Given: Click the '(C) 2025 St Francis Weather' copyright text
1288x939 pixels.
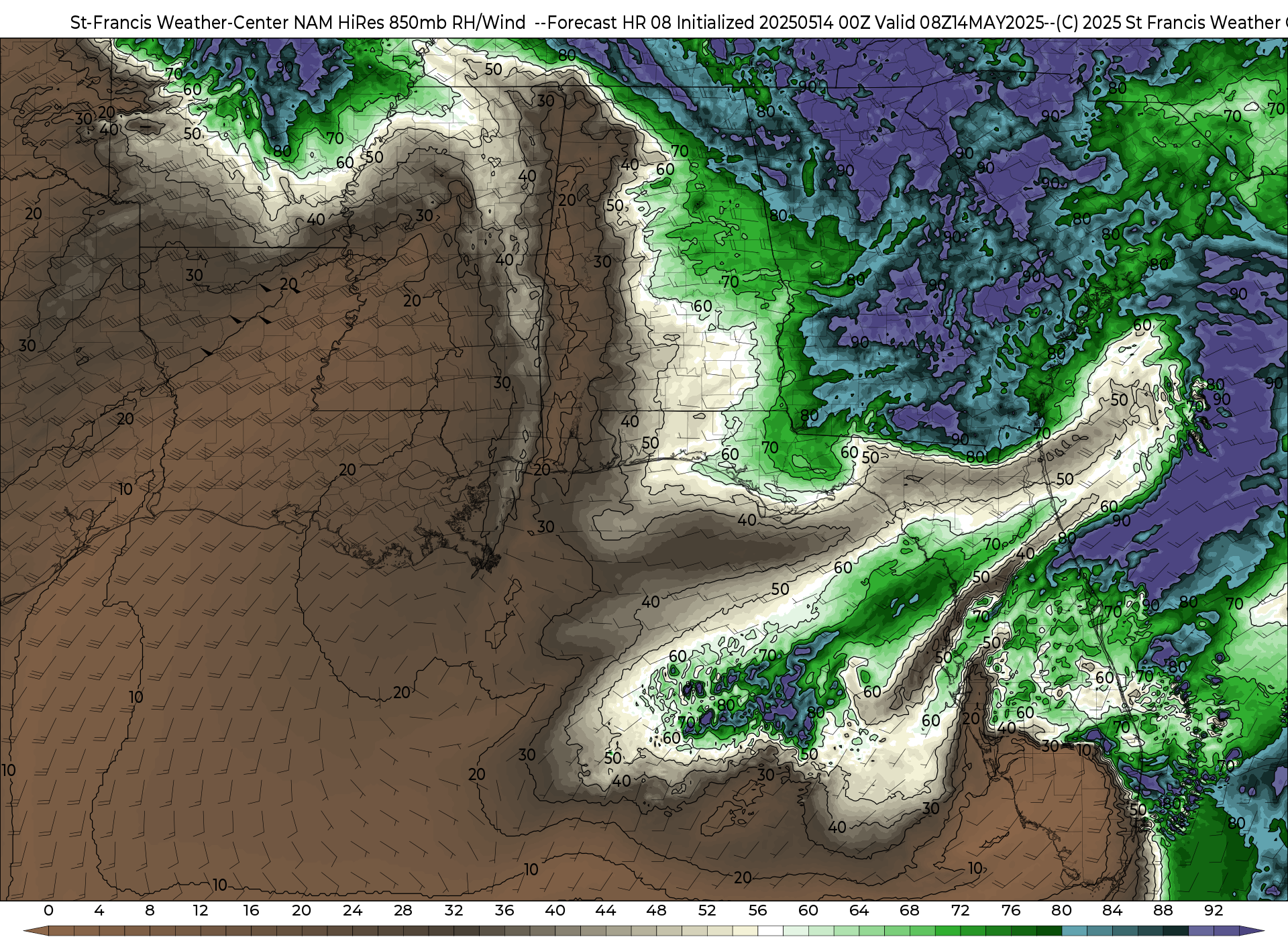Looking at the screenshot, I should point(1168,23).
